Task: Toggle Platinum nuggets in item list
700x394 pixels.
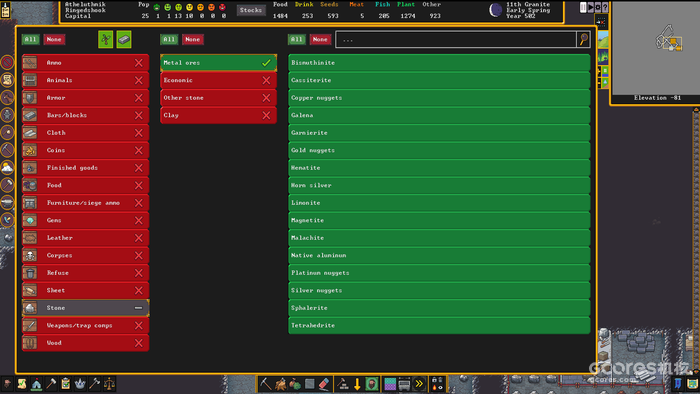Action: (439, 273)
